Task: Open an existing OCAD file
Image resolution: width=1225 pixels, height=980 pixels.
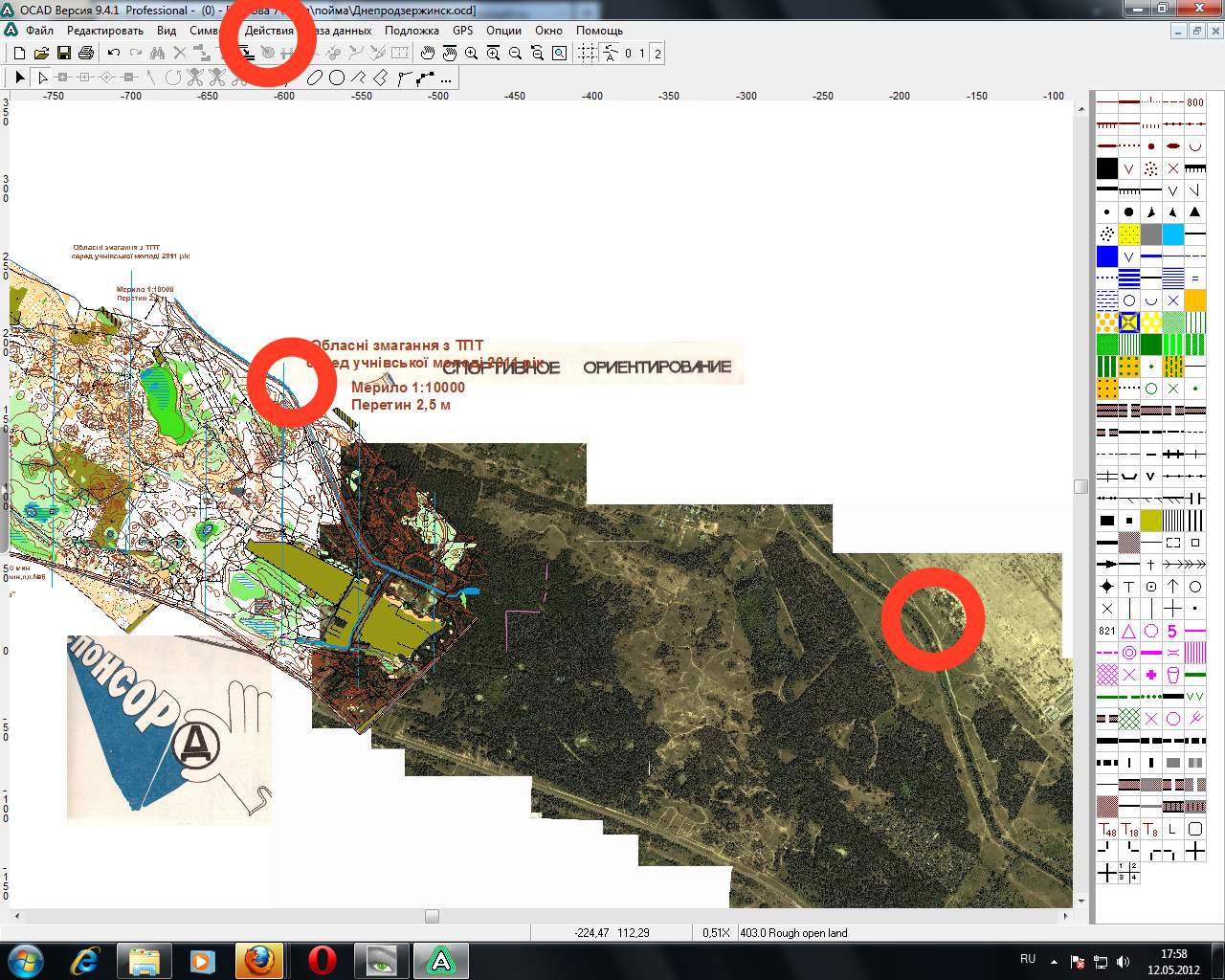Action: (41, 54)
